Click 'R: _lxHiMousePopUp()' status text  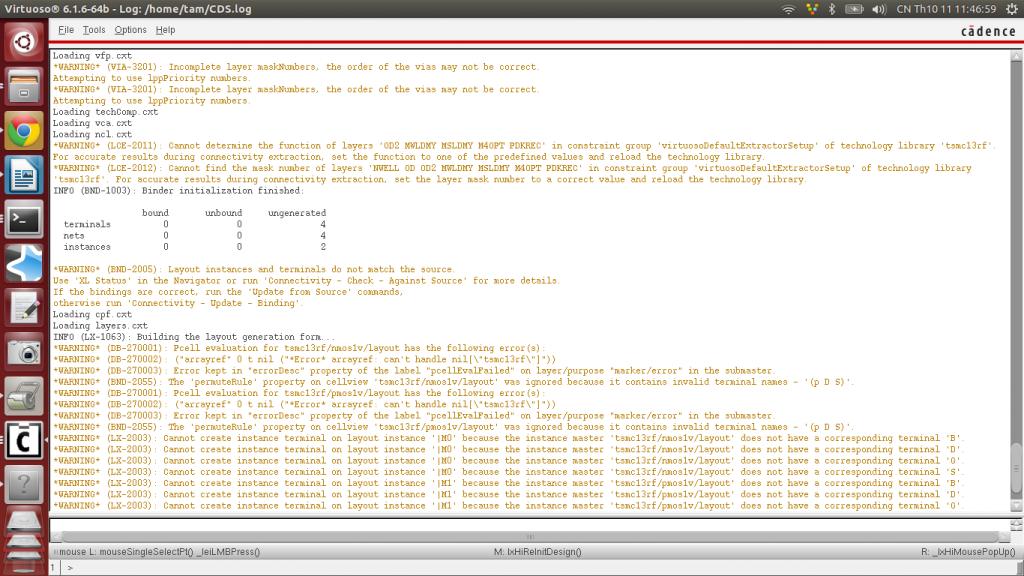point(968,552)
